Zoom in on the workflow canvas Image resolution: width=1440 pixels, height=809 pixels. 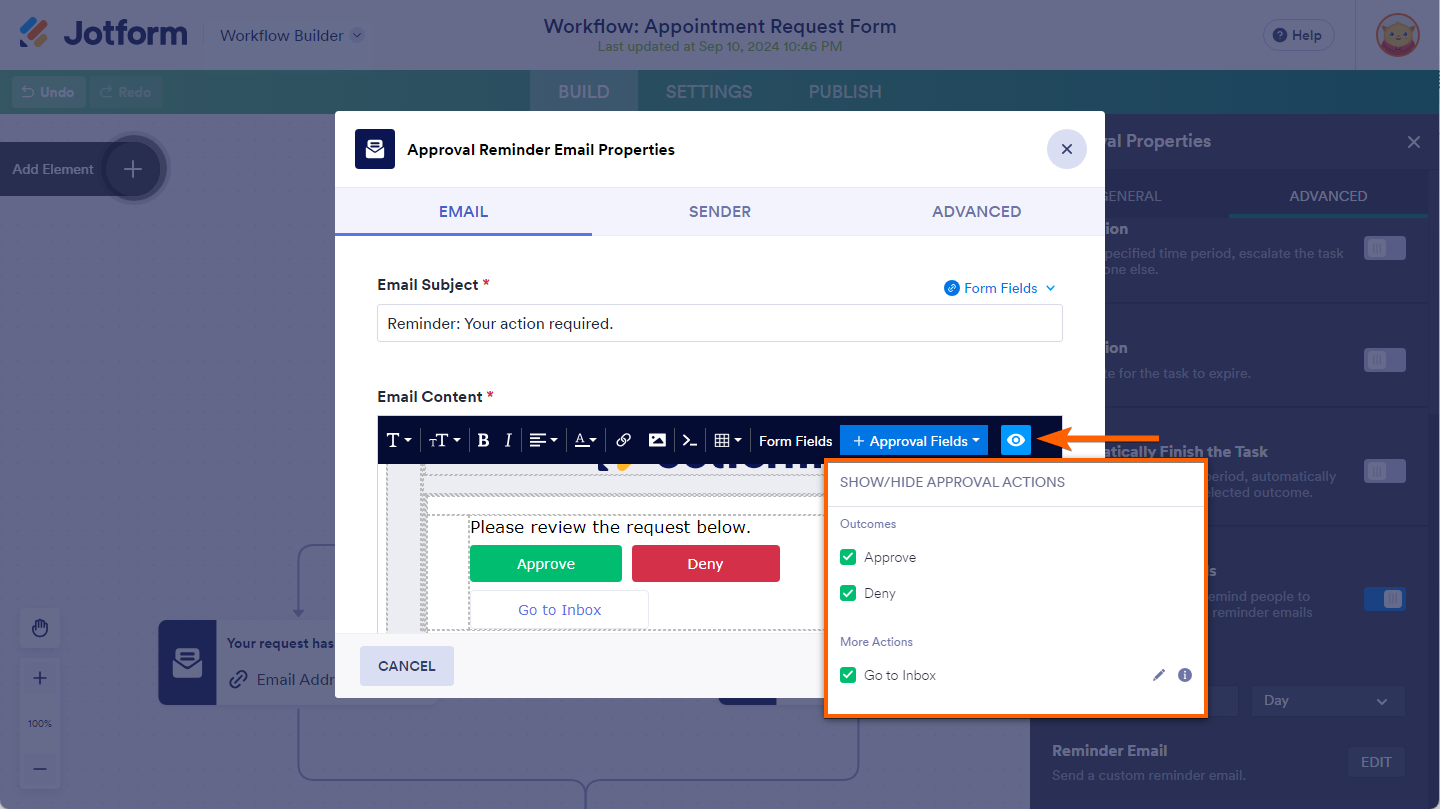click(x=40, y=678)
